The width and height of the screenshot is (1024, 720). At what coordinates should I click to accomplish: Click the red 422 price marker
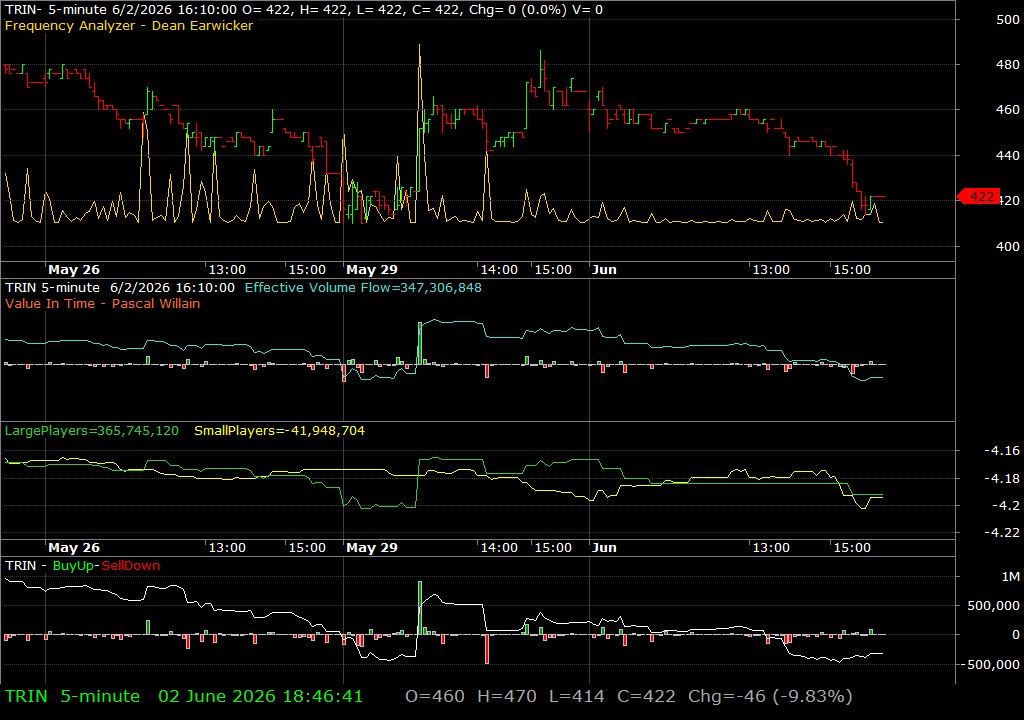click(978, 196)
